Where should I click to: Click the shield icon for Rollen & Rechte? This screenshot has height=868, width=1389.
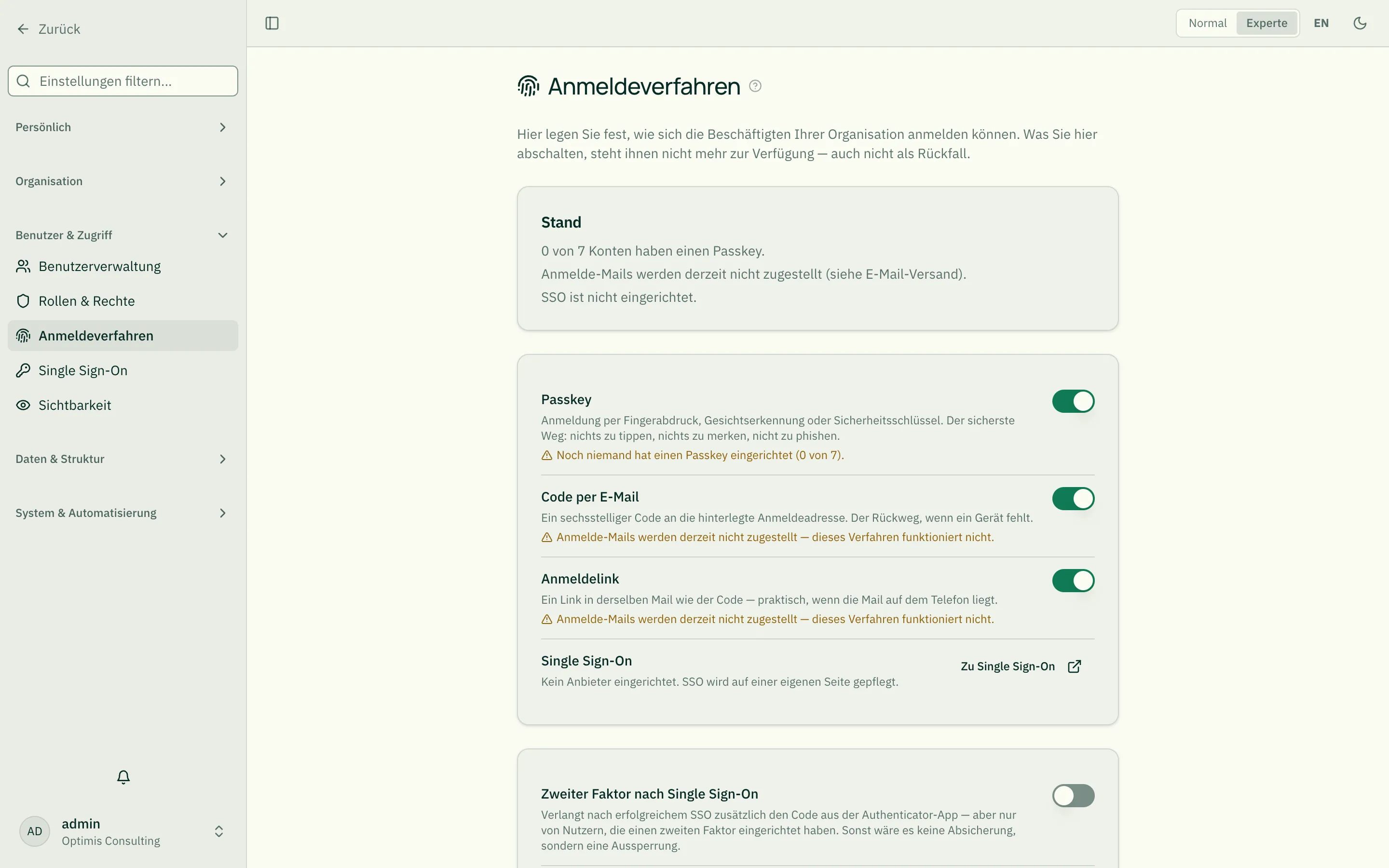(23, 301)
